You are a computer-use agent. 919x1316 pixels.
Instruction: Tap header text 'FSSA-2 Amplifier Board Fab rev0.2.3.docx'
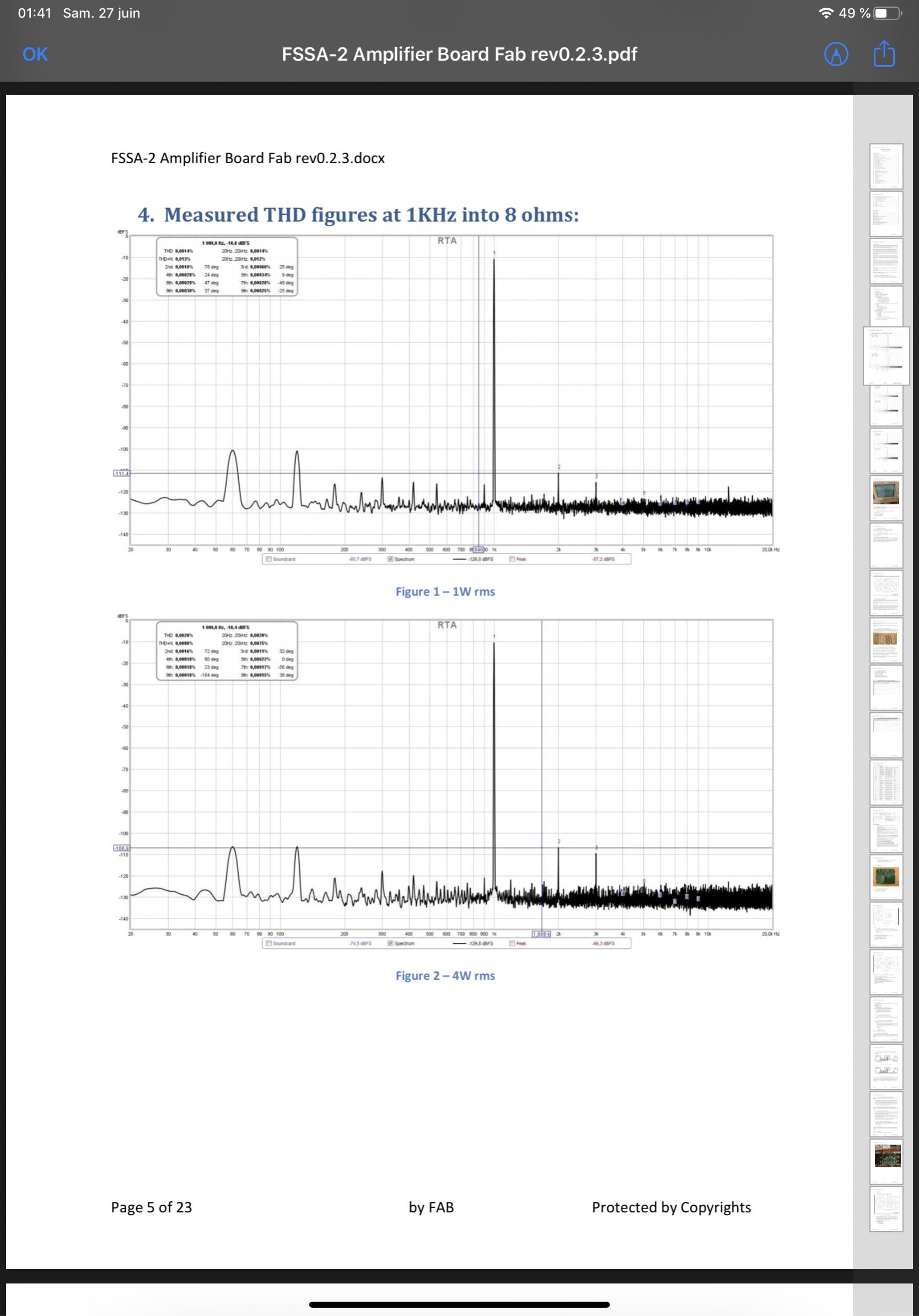tap(248, 158)
